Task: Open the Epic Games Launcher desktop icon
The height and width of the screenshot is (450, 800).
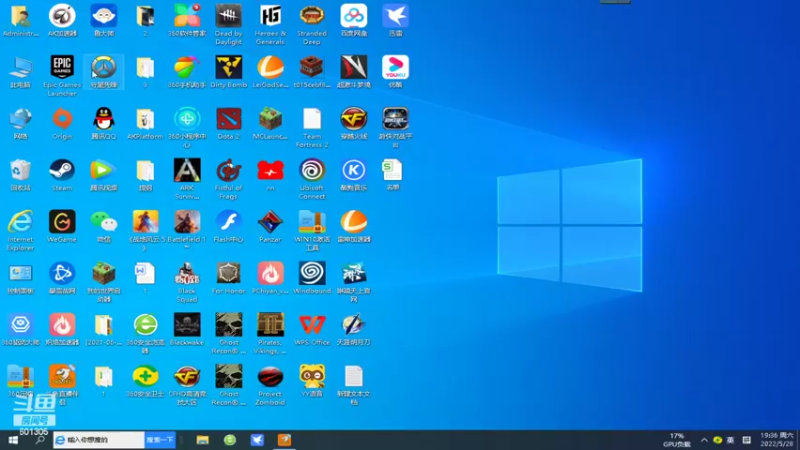Action: (x=62, y=74)
